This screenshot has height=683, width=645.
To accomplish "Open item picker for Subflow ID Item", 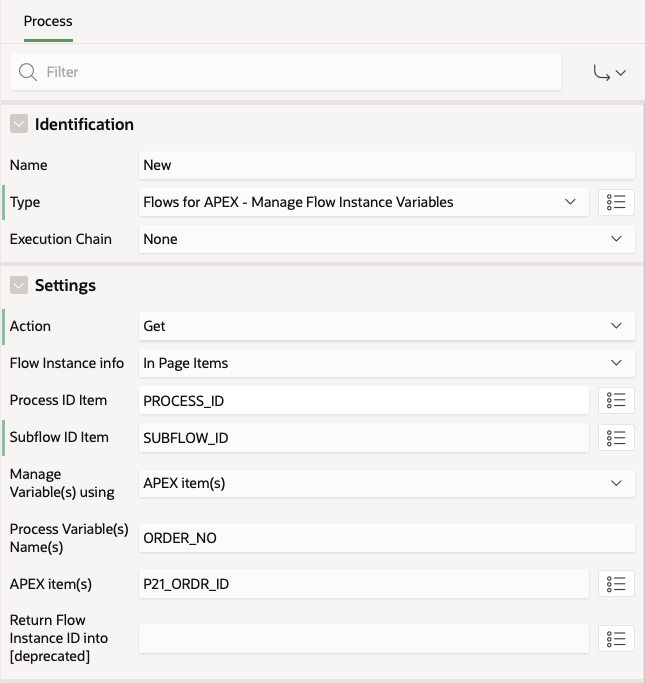I will [616, 437].
